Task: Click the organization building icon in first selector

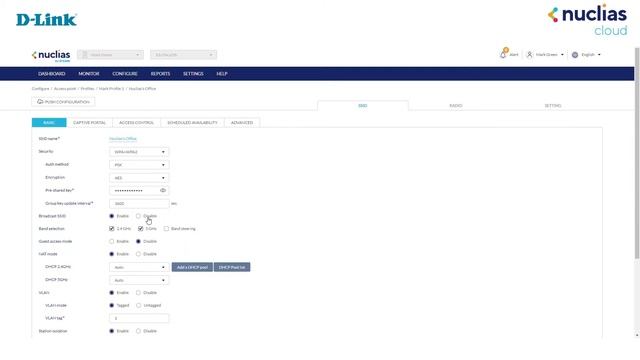Action: 85,54
